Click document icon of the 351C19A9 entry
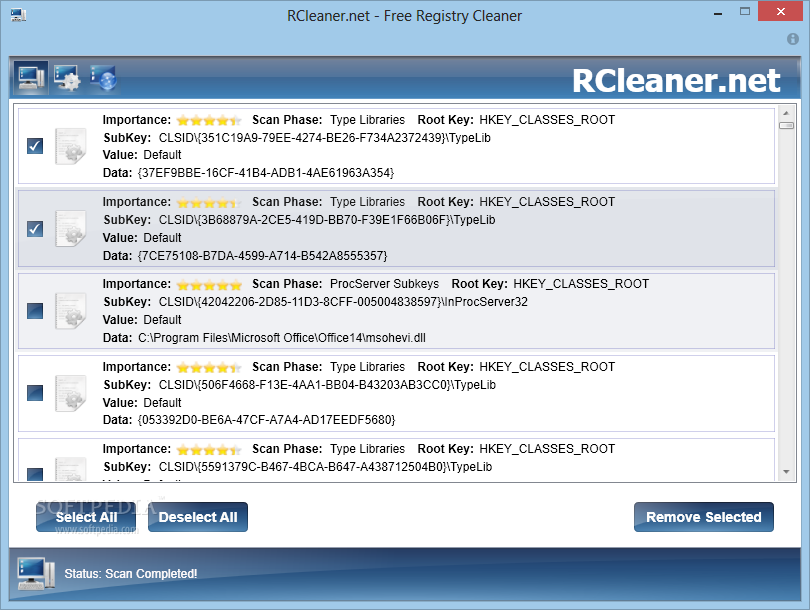This screenshot has height=610, width=810. tap(70, 146)
